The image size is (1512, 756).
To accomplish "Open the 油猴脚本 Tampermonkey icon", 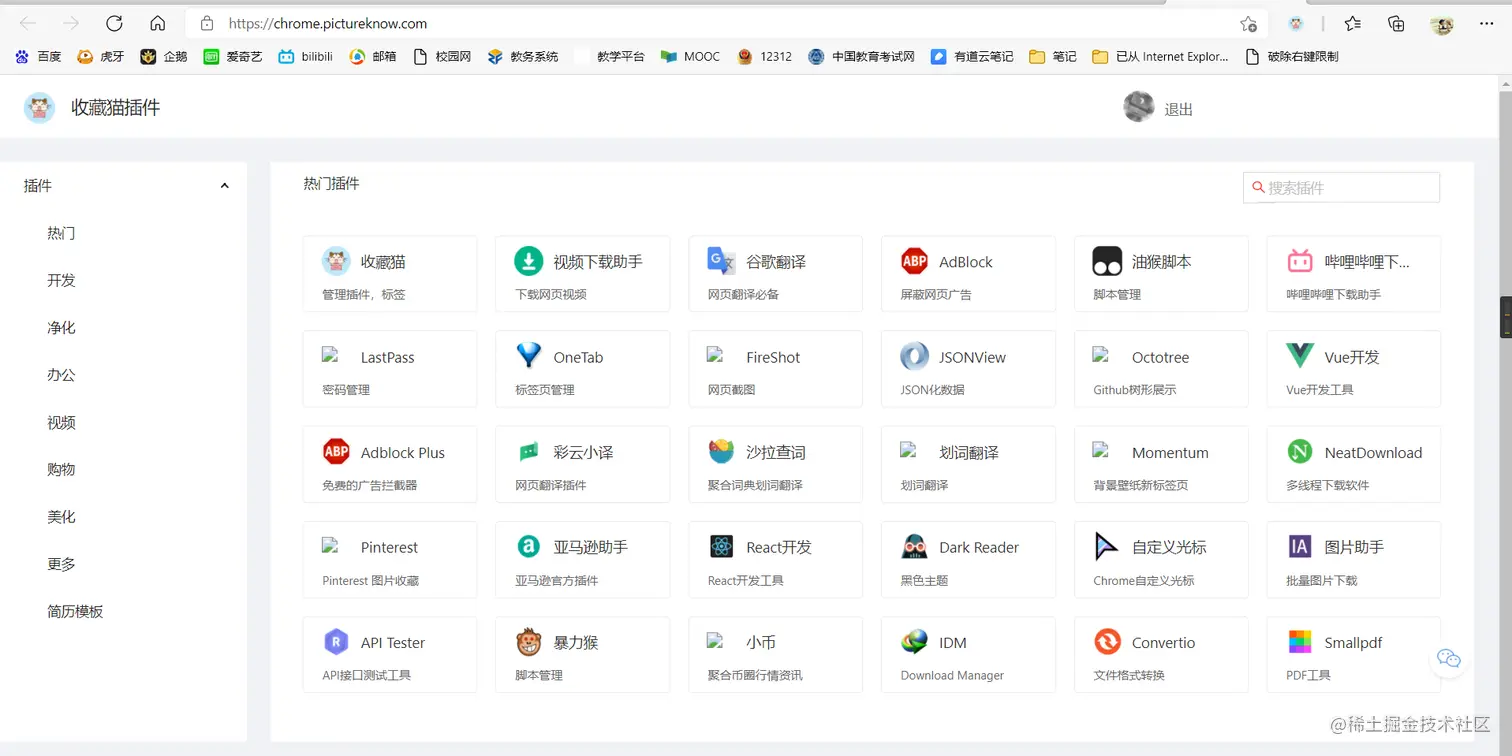I will [1107, 261].
